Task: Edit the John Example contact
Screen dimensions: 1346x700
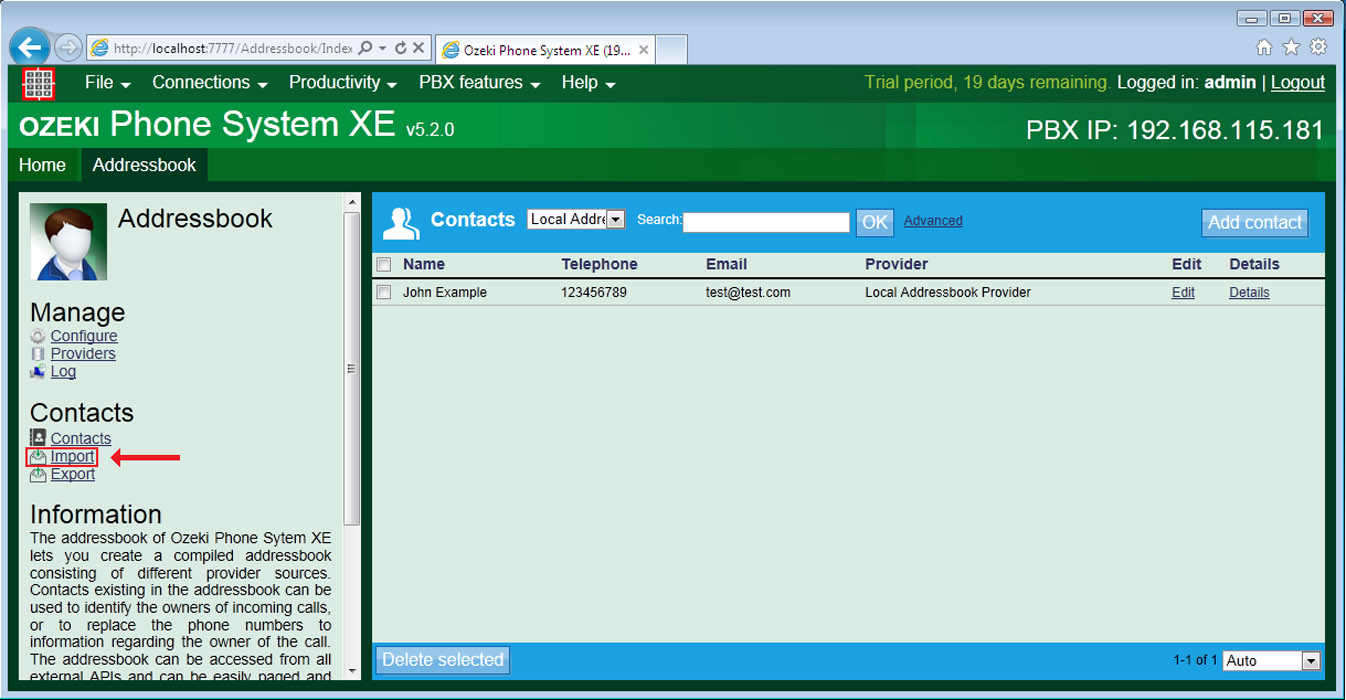Action: click(x=1183, y=293)
